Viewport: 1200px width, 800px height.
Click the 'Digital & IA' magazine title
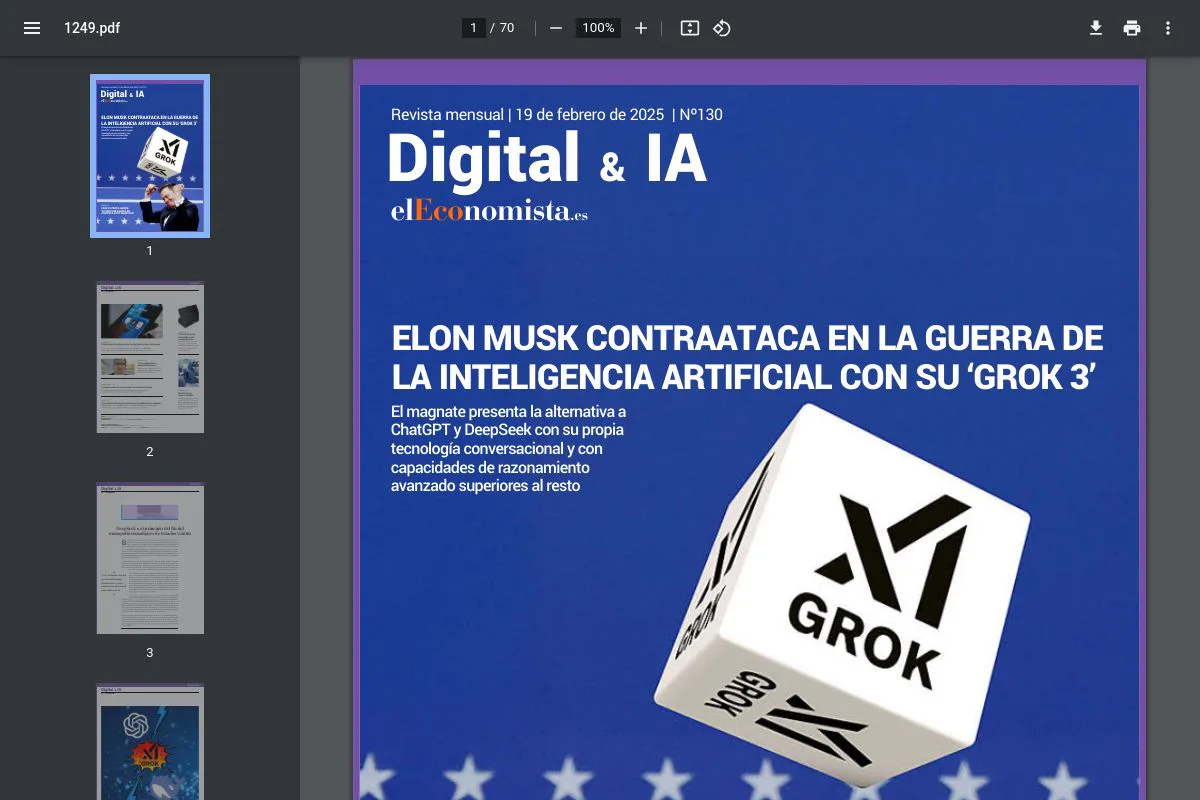[547, 160]
